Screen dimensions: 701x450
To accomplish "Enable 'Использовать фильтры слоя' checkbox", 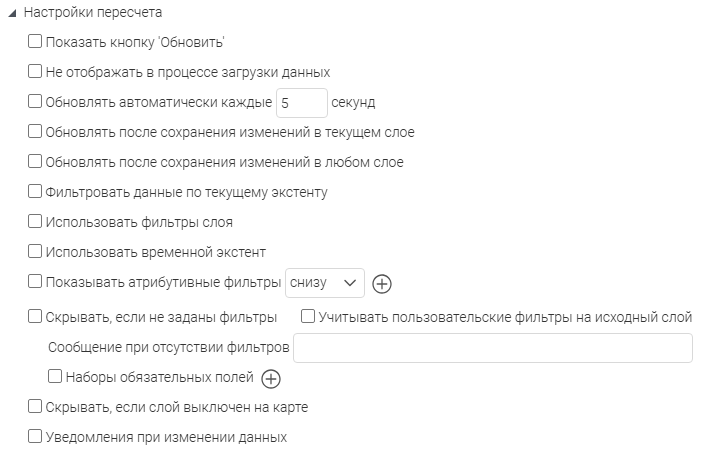I will pos(36,222).
